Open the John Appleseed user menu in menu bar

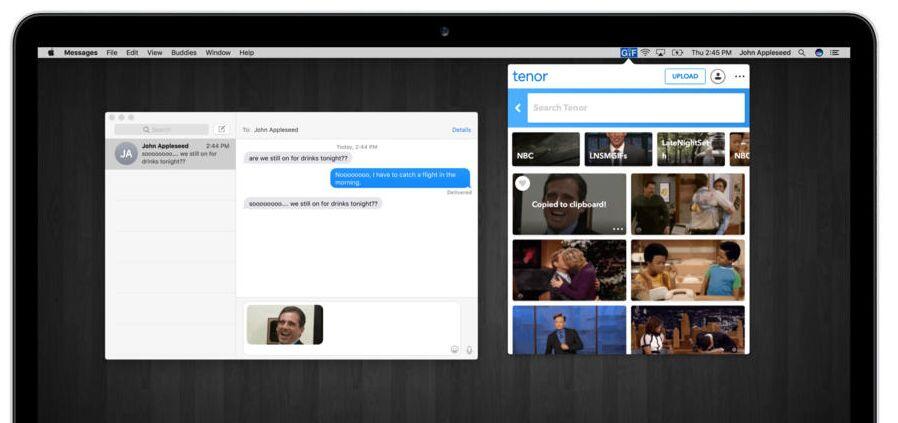click(x=764, y=52)
